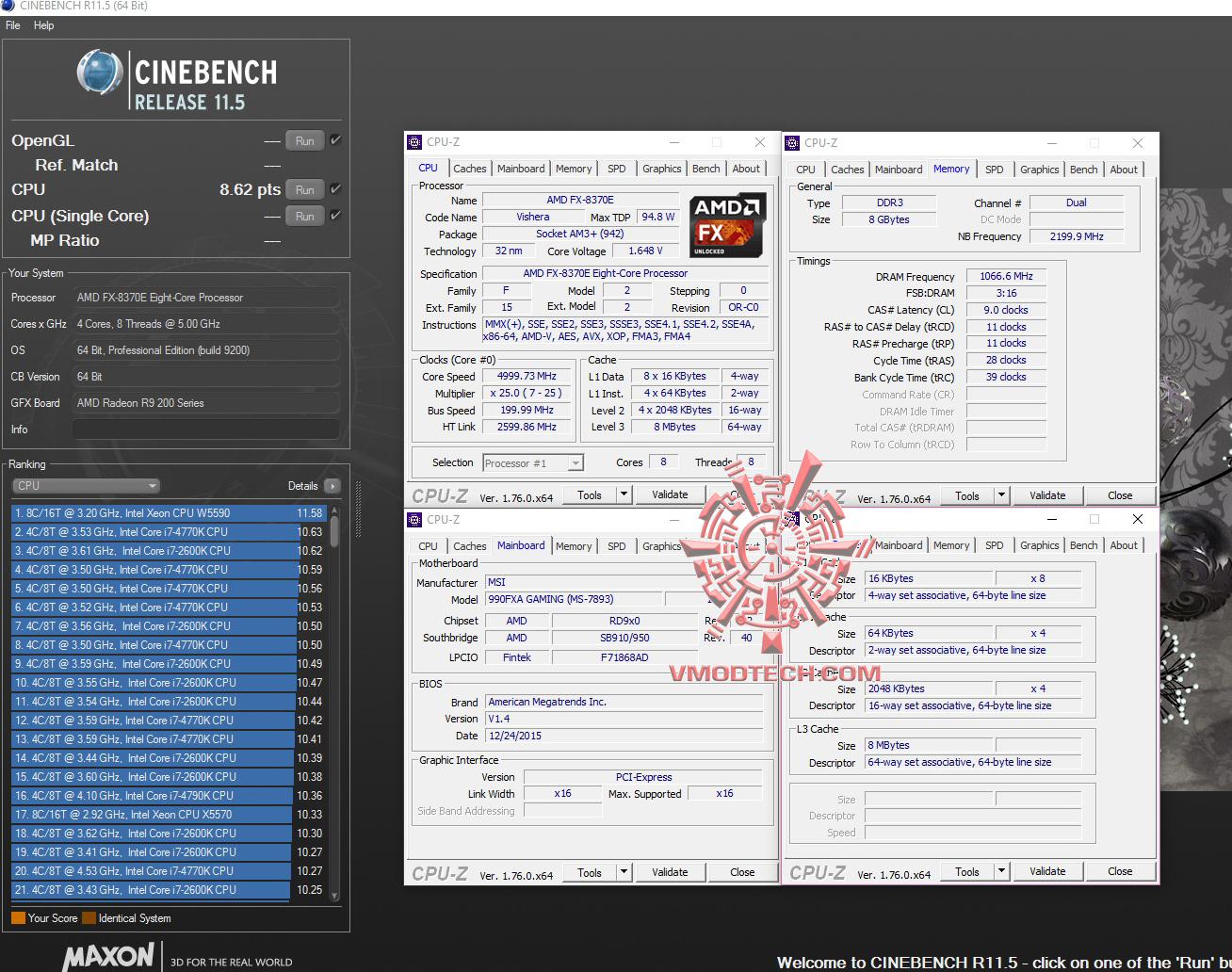Expand the ranking Details arrow
This screenshot has height=972, width=1232.
tap(332, 486)
